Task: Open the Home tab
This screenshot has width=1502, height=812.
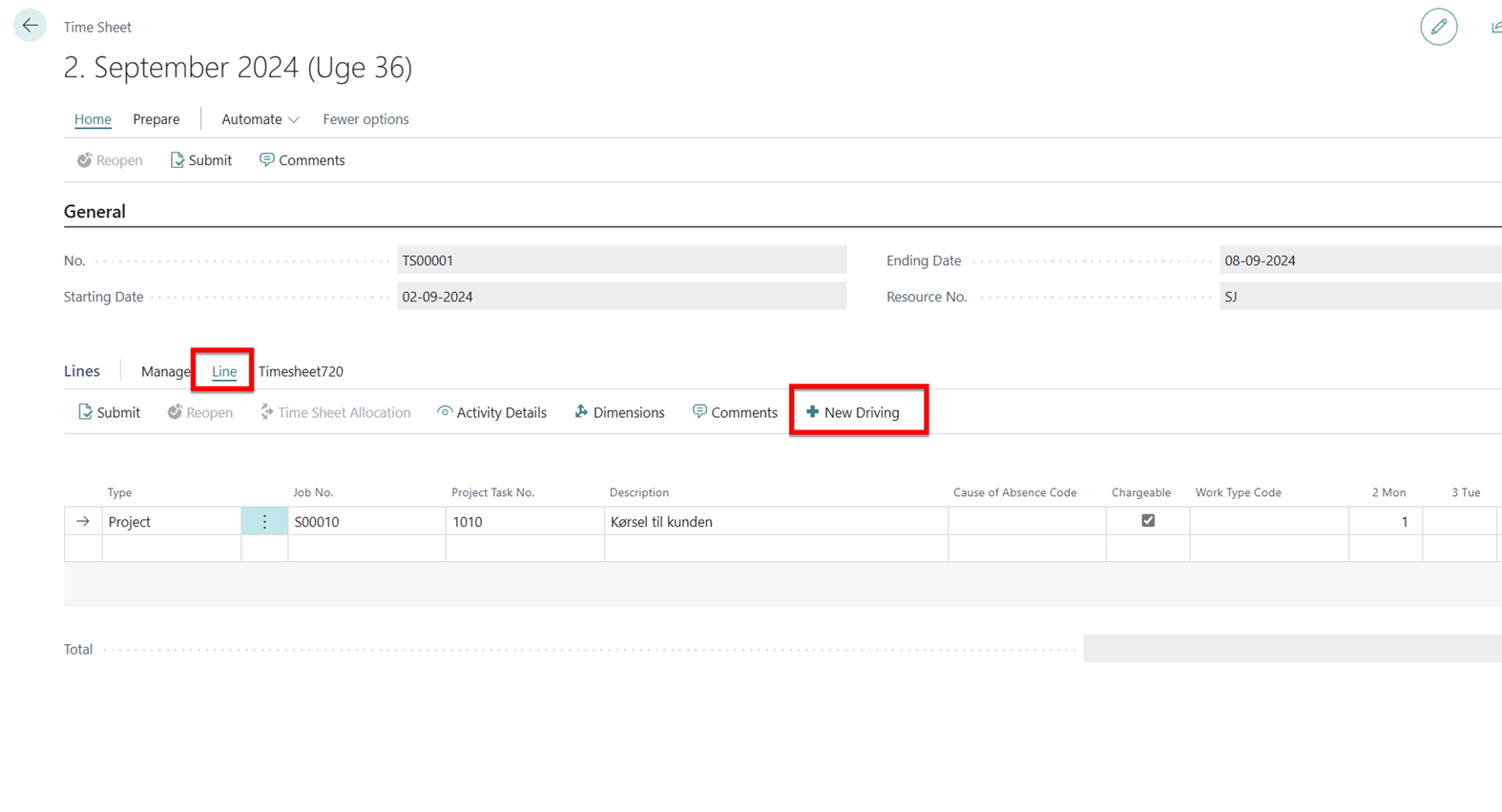Action: 93,119
